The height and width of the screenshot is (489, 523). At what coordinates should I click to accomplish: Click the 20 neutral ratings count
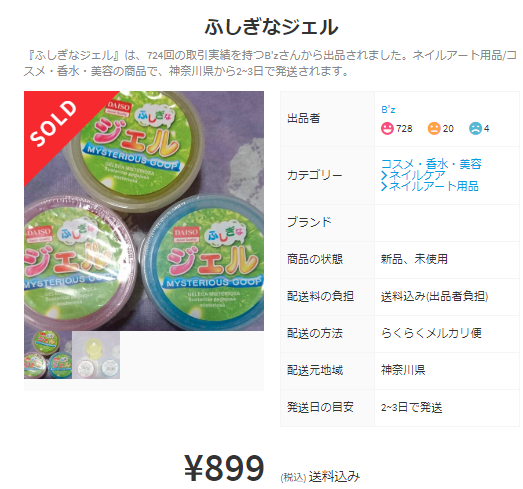pyautogui.click(x=448, y=129)
